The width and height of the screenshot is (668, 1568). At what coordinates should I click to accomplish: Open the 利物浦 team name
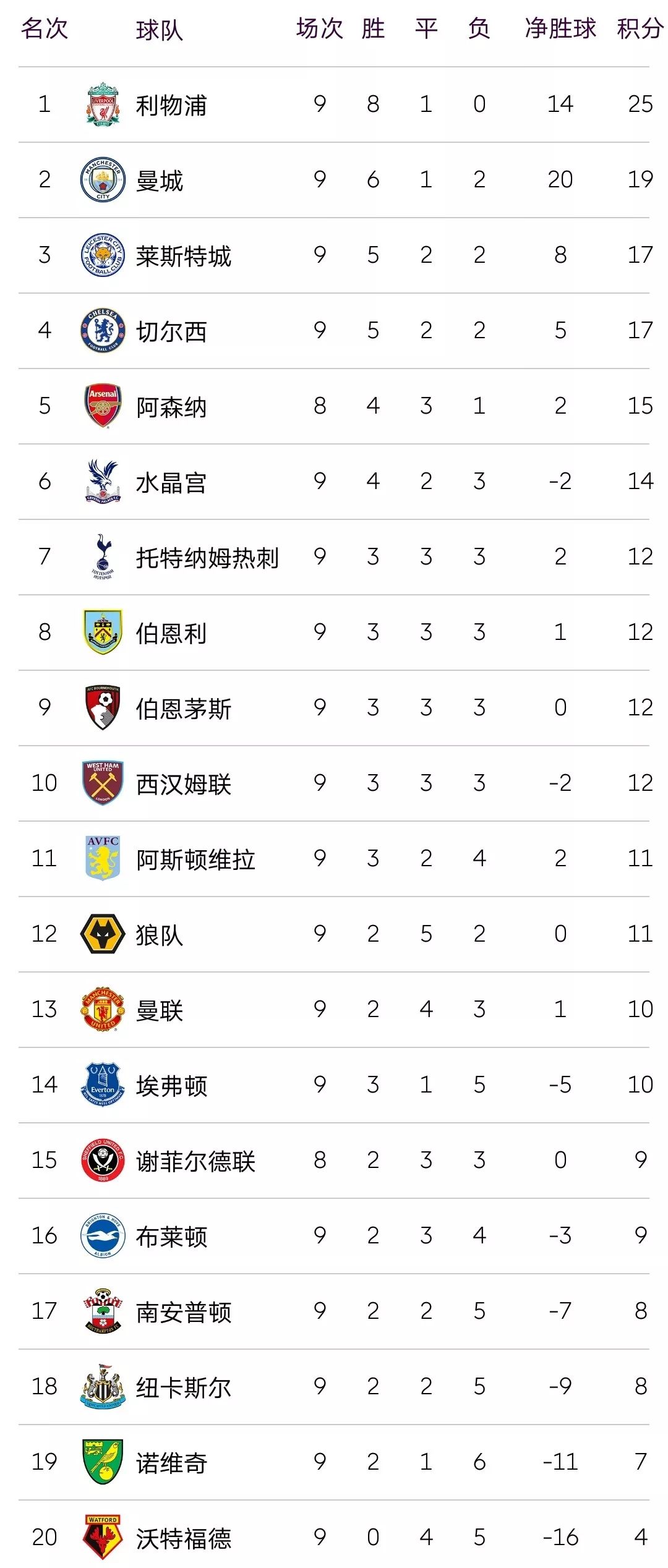(x=171, y=105)
